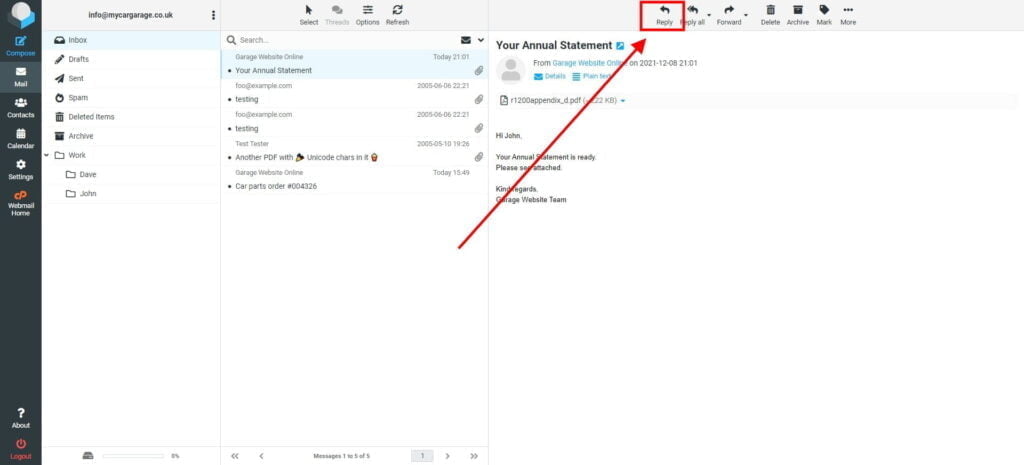This screenshot has height=465, width=1024.
Task: Click attachment paperclip on Your Annual Statement row
Action: pos(479,71)
